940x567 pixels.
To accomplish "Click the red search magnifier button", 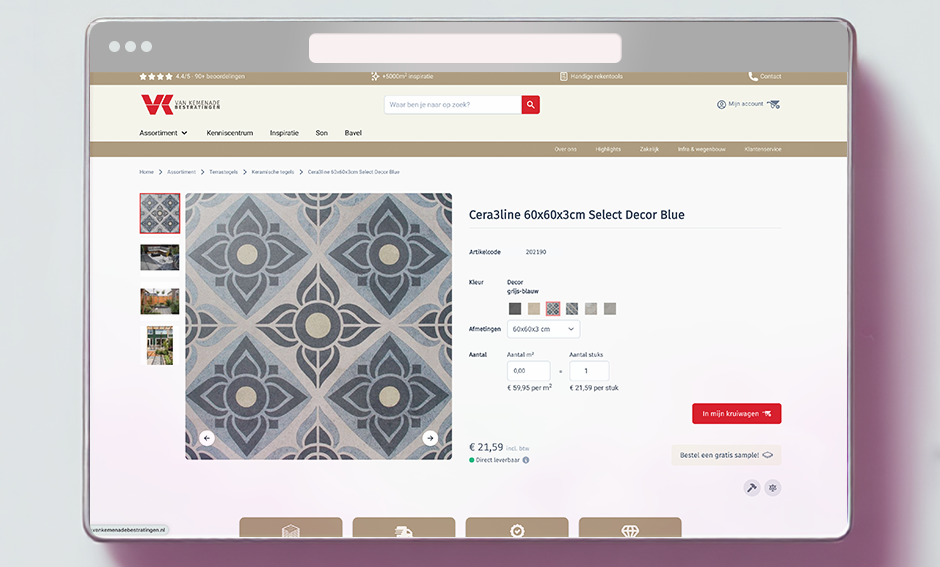I will 530,104.
